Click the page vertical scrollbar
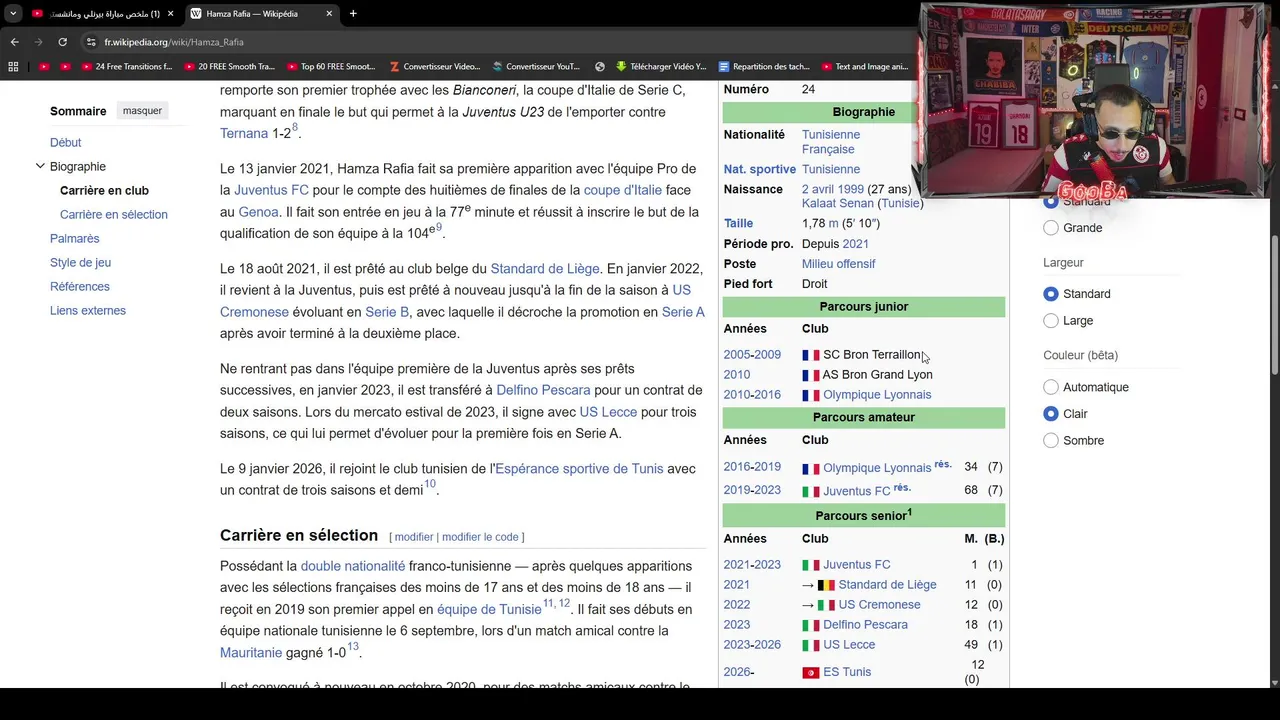1280x720 pixels. pyautogui.click(x=1274, y=305)
